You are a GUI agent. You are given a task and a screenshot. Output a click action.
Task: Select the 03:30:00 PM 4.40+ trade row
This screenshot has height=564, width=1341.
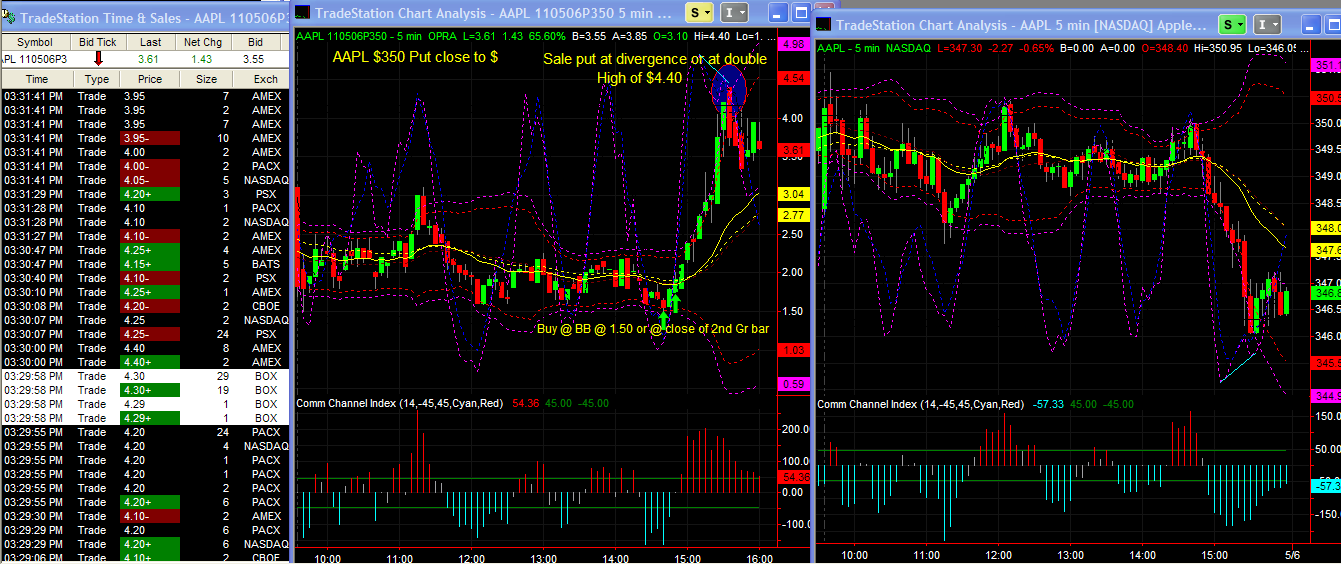tap(145, 362)
